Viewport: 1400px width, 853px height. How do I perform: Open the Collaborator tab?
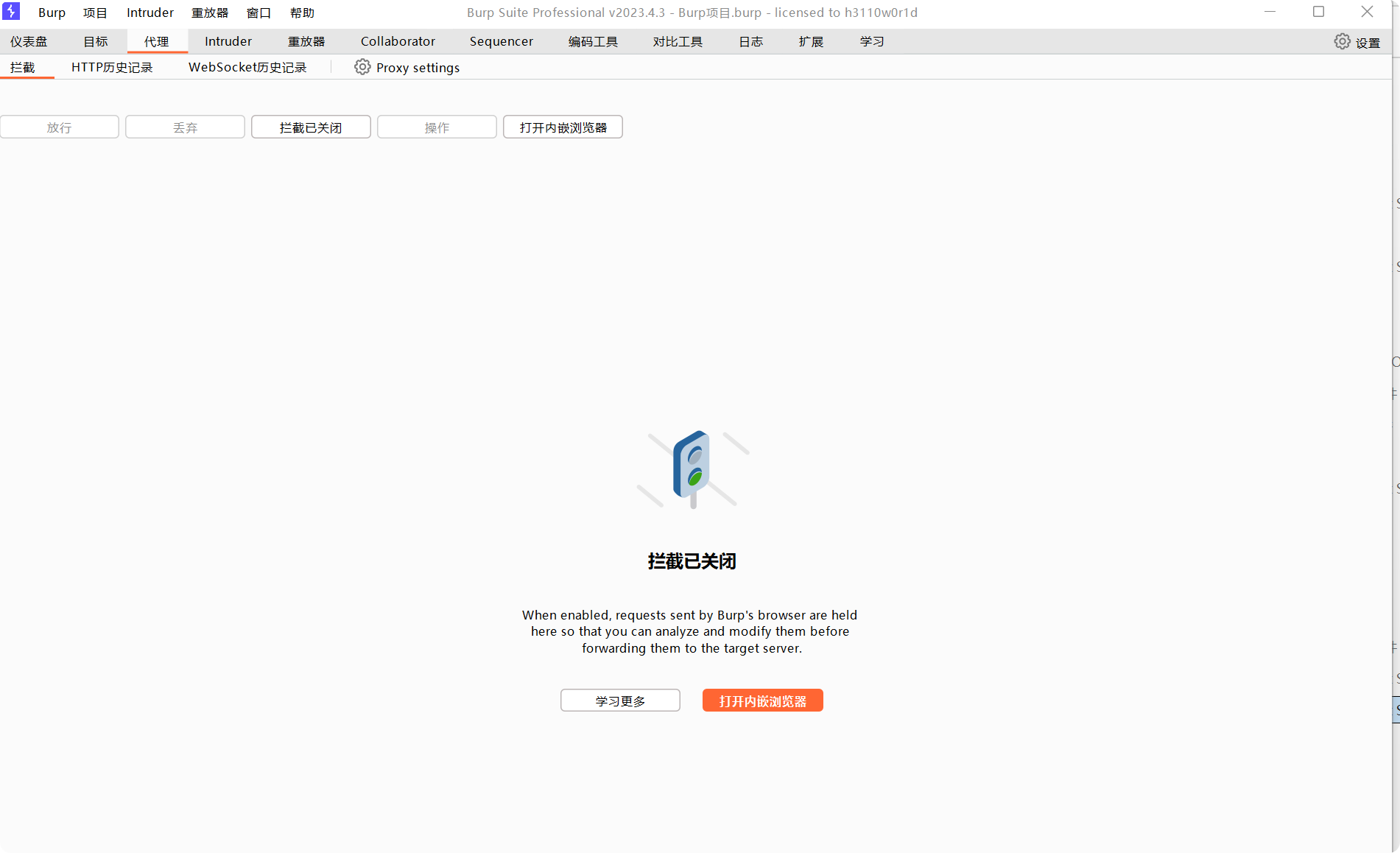point(398,41)
